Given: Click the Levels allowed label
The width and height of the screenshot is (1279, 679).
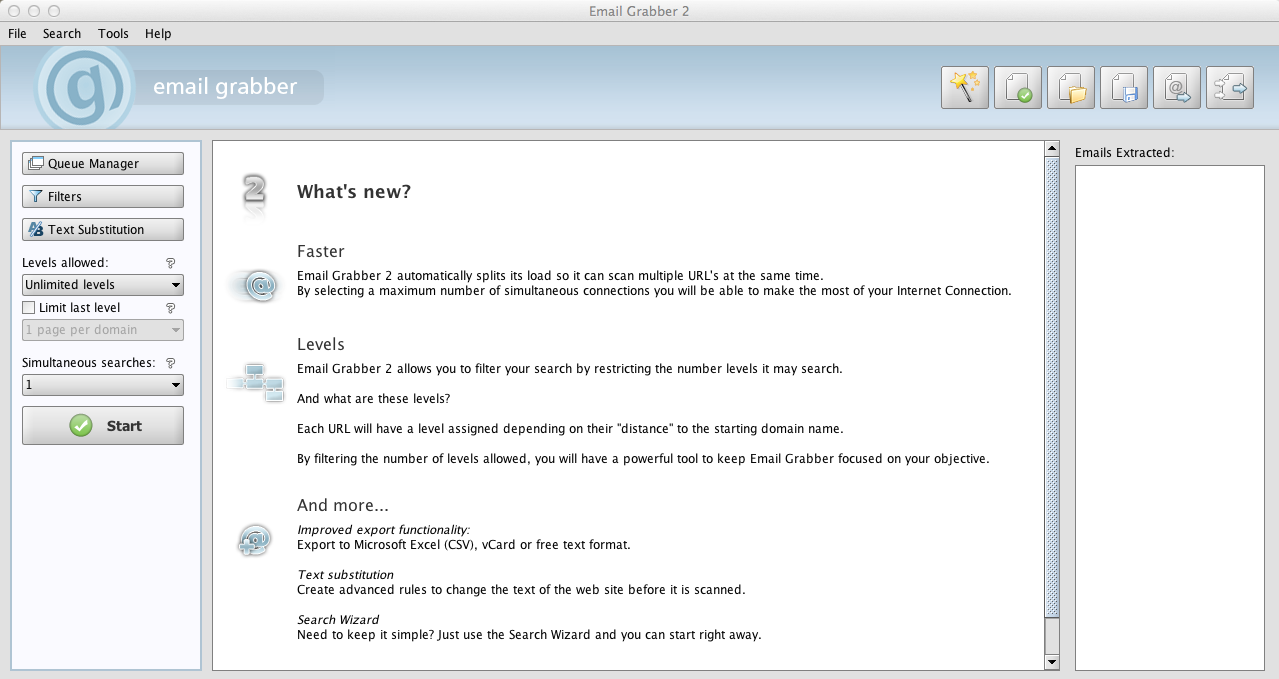Looking at the screenshot, I should coord(65,263).
